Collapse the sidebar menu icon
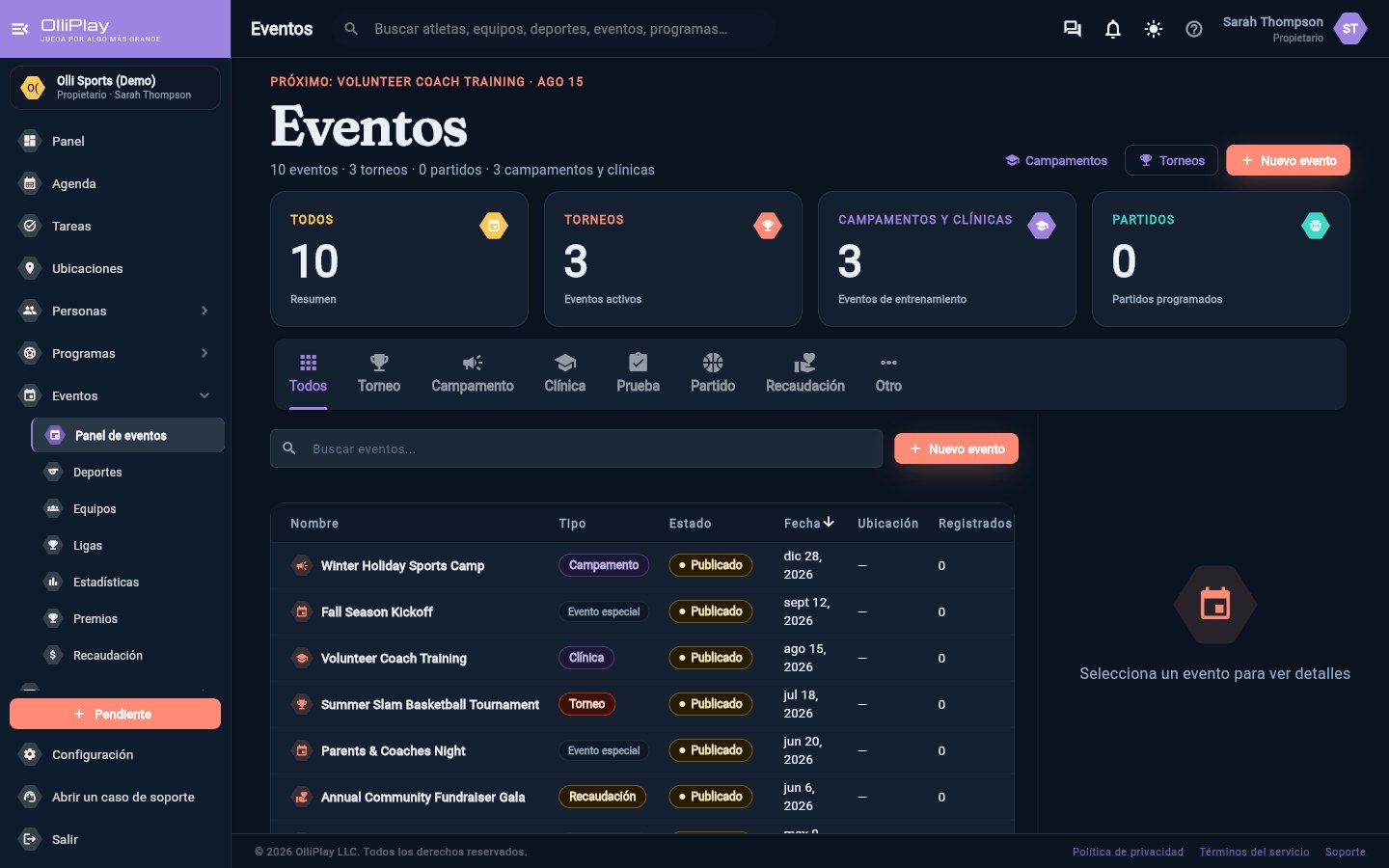The width and height of the screenshot is (1389, 868). [x=19, y=29]
